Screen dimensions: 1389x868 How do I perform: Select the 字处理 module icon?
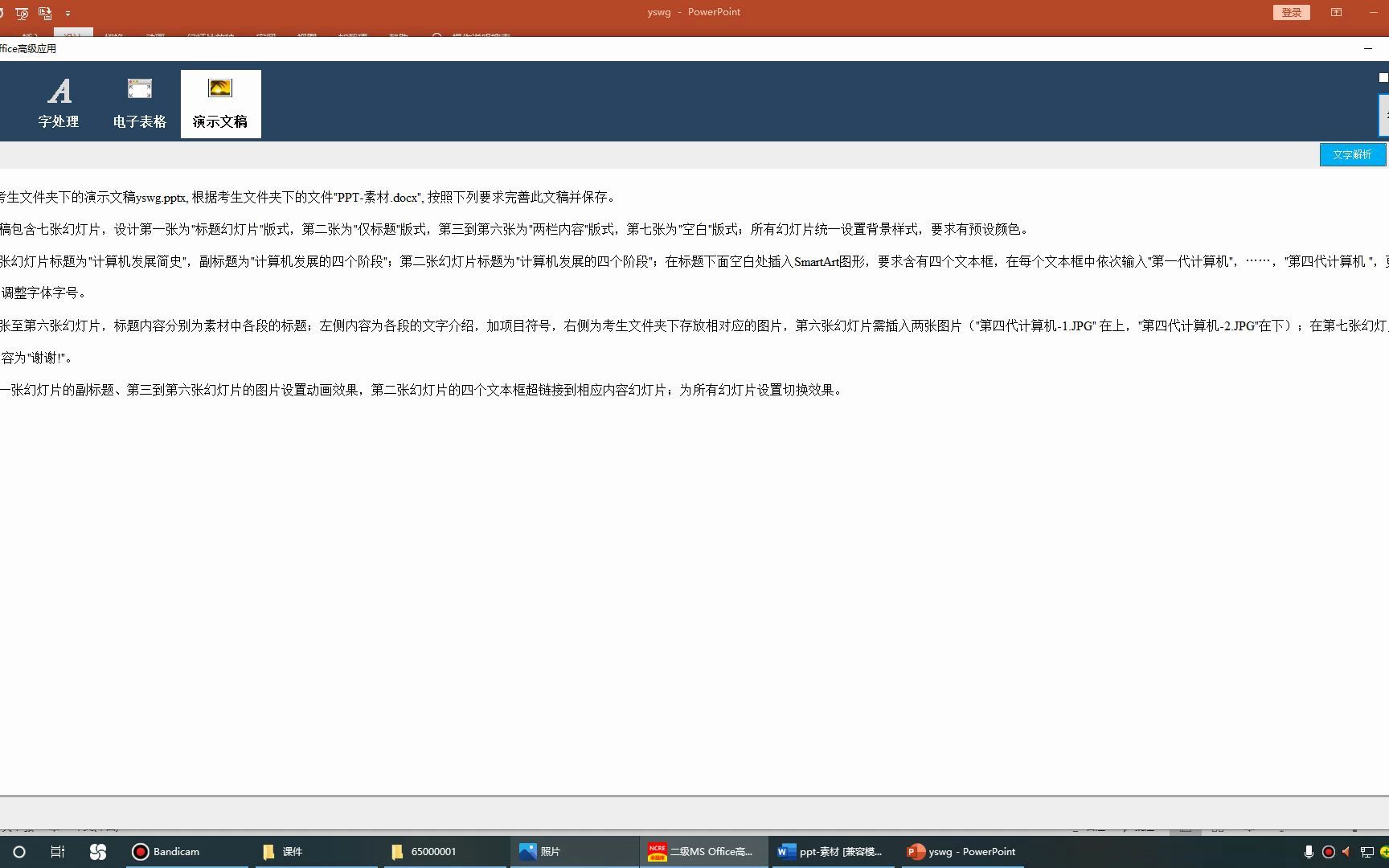59,101
